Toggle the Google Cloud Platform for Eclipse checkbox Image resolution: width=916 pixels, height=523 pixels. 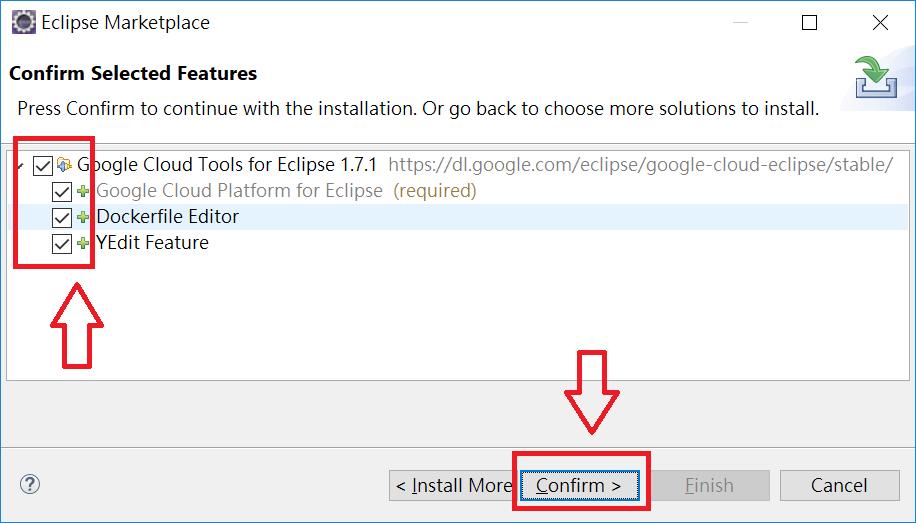pyautogui.click(x=62, y=191)
